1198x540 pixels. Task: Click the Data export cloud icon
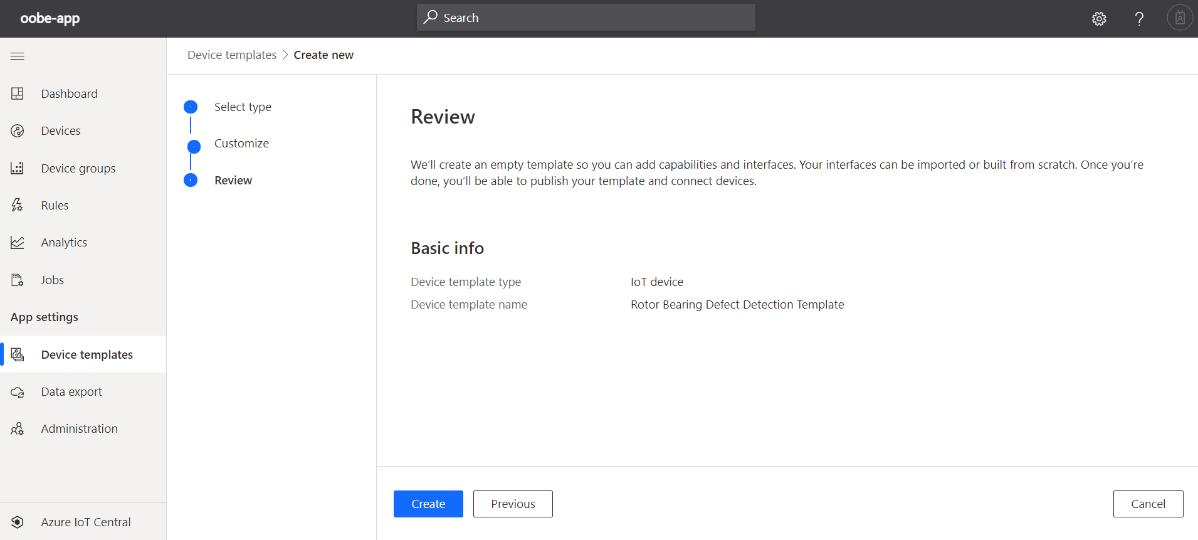(x=17, y=392)
